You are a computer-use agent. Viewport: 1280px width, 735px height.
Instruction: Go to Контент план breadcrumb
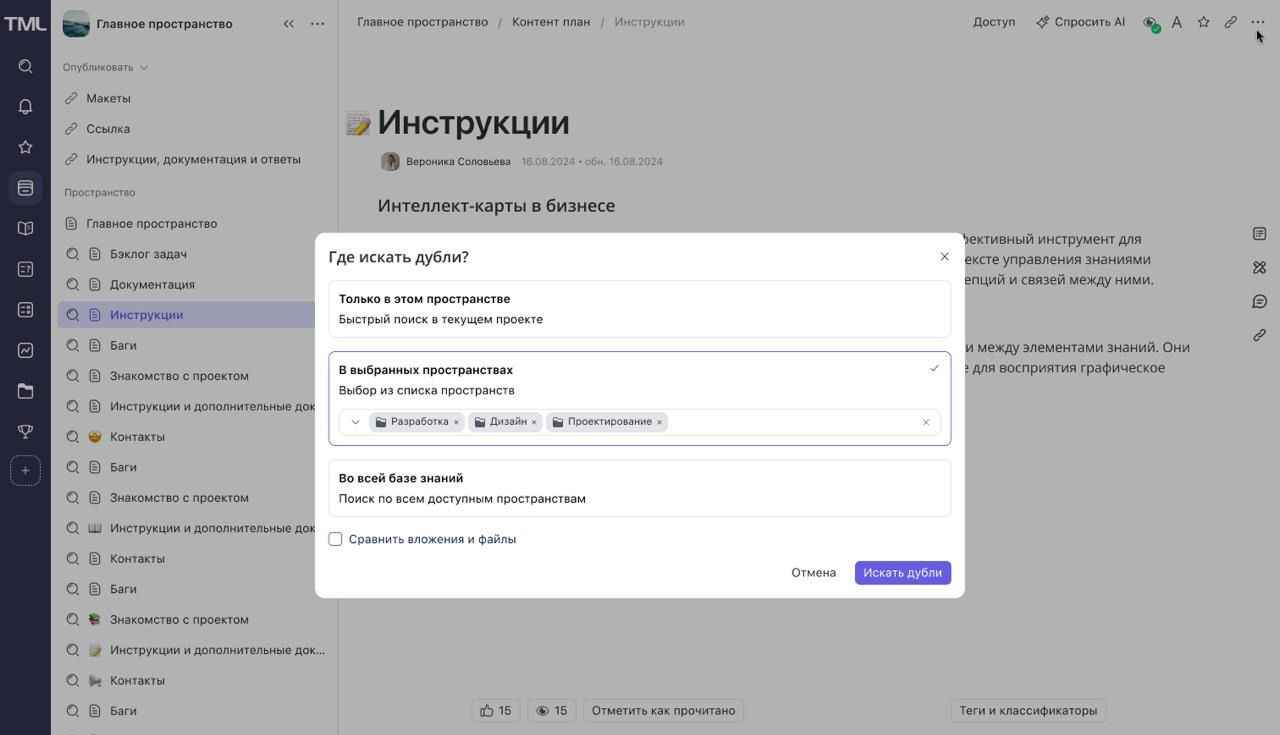coord(551,21)
